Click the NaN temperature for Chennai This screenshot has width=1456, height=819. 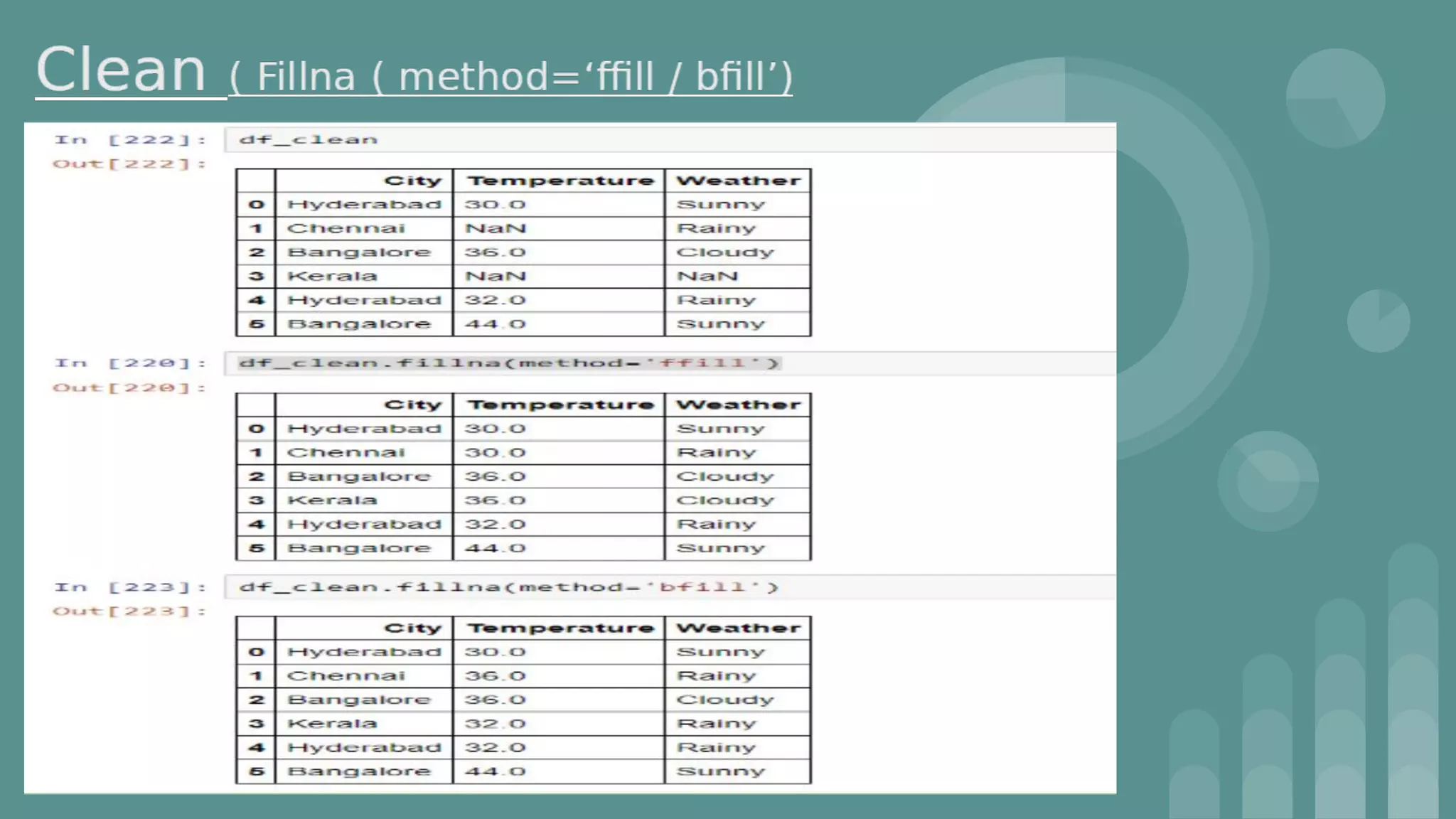tap(496, 228)
